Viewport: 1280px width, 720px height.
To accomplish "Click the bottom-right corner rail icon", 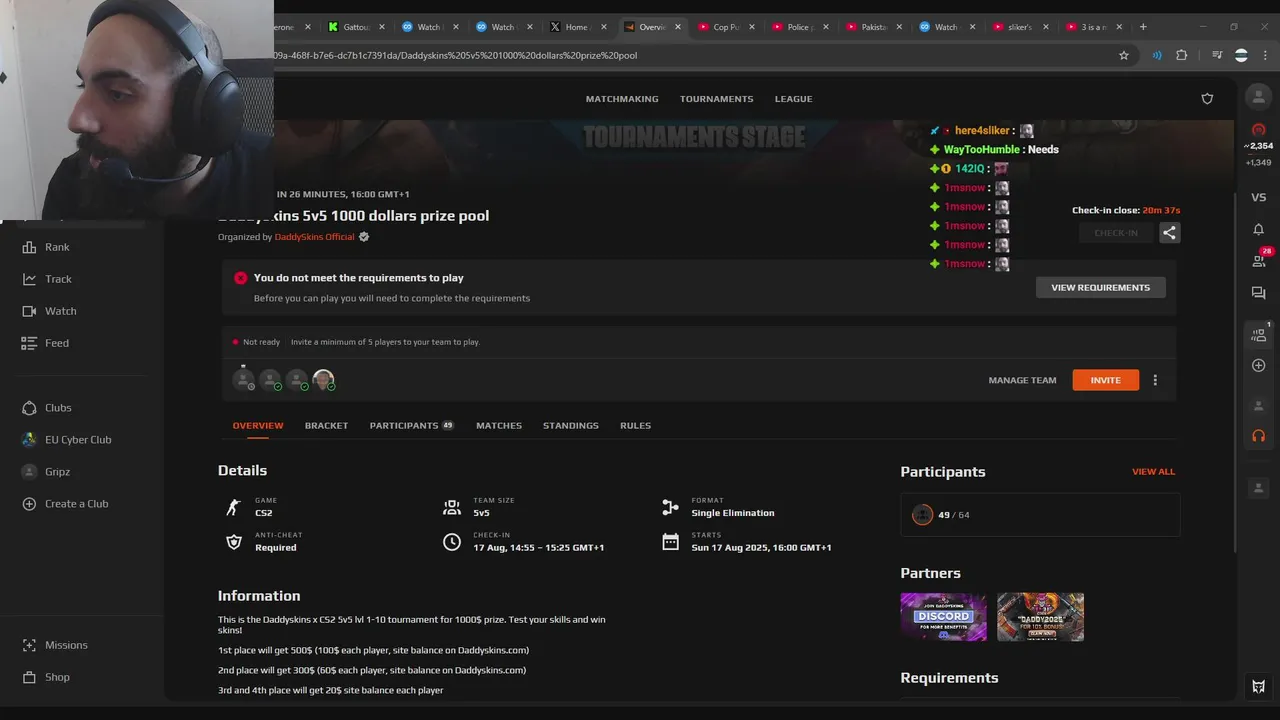I will tap(1259, 687).
